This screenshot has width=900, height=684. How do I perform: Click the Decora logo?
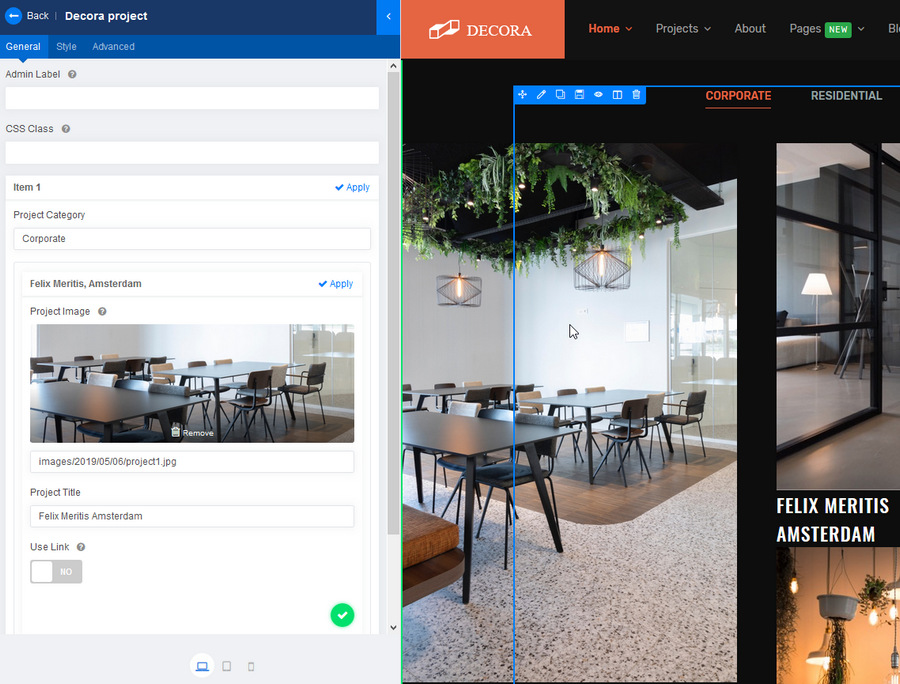tap(481, 30)
